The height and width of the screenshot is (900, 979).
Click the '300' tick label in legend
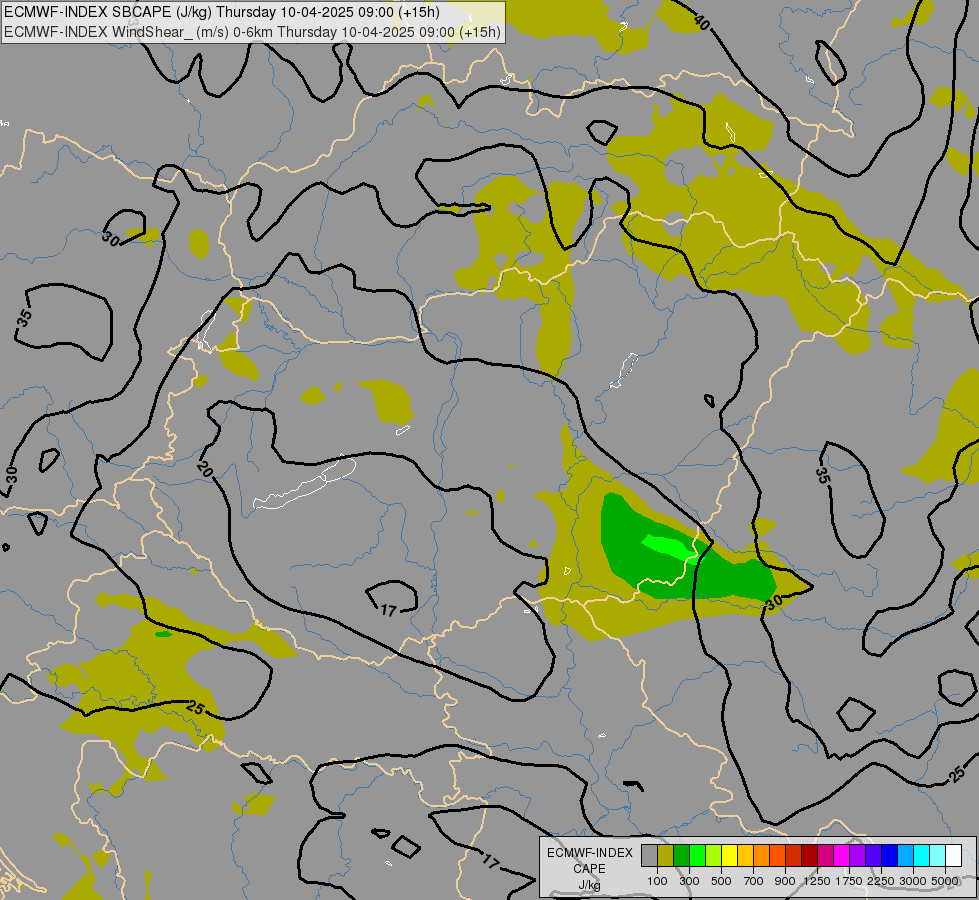(689, 881)
